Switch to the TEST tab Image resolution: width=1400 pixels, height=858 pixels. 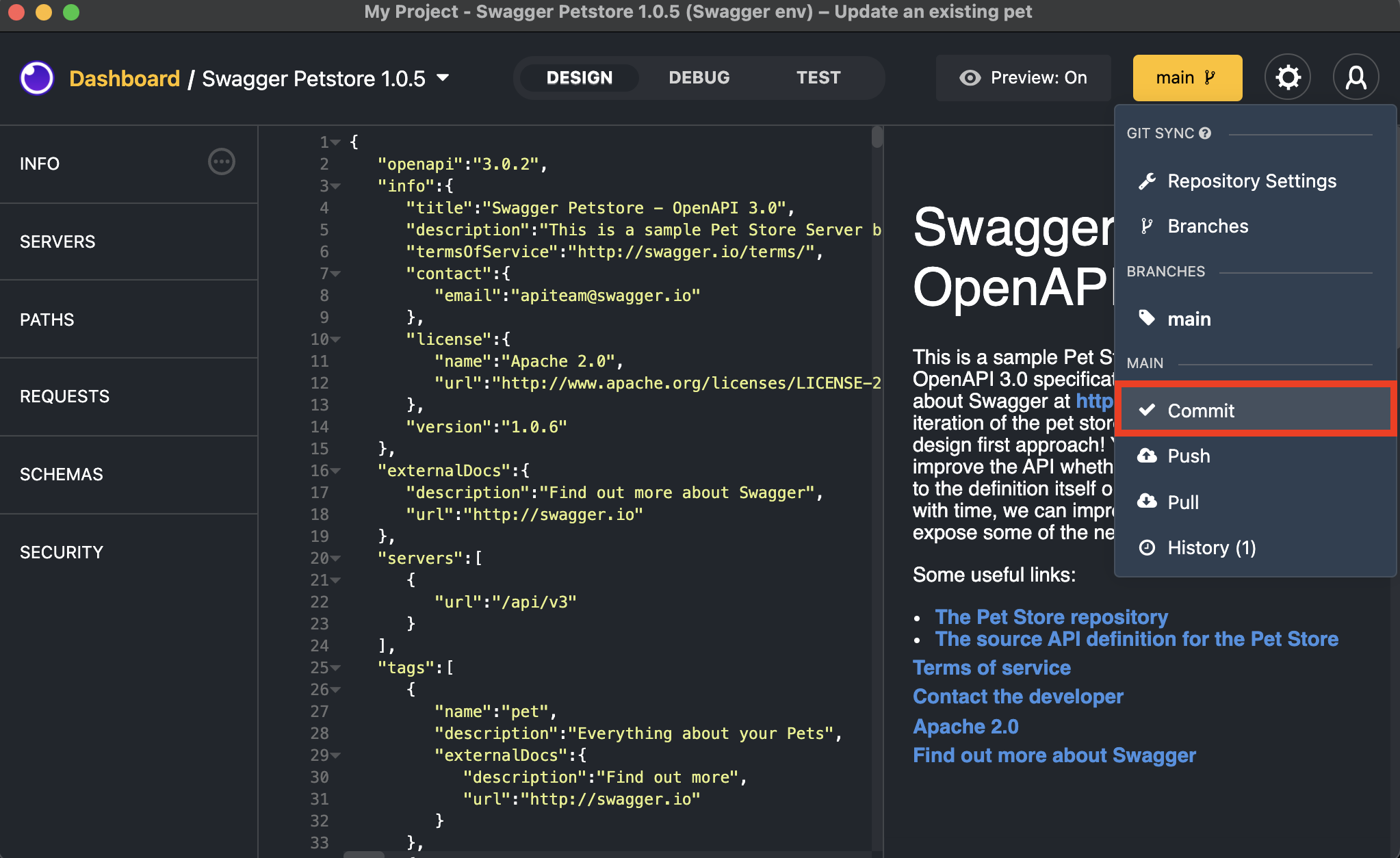point(818,78)
